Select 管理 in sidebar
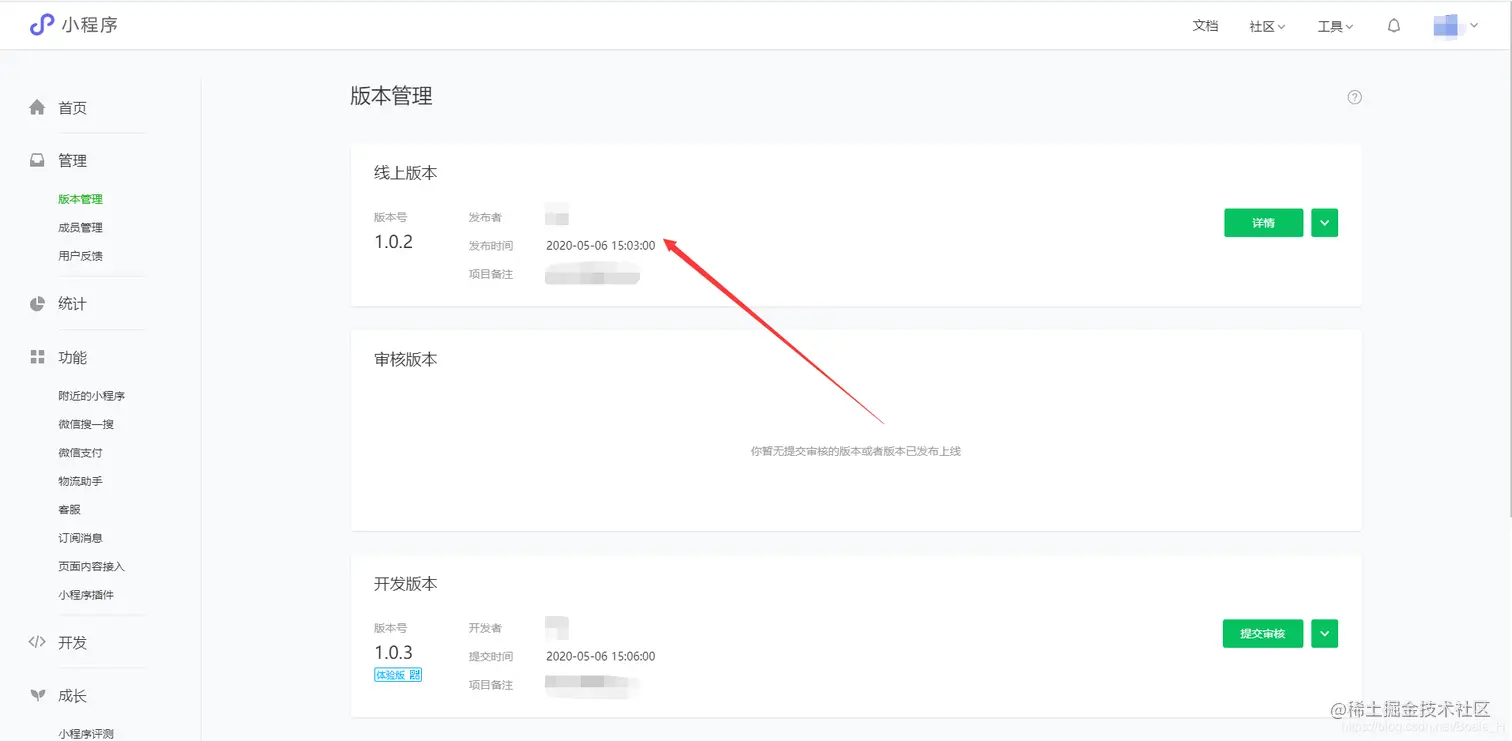The height and width of the screenshot is (741, 1512). point(73,160)
